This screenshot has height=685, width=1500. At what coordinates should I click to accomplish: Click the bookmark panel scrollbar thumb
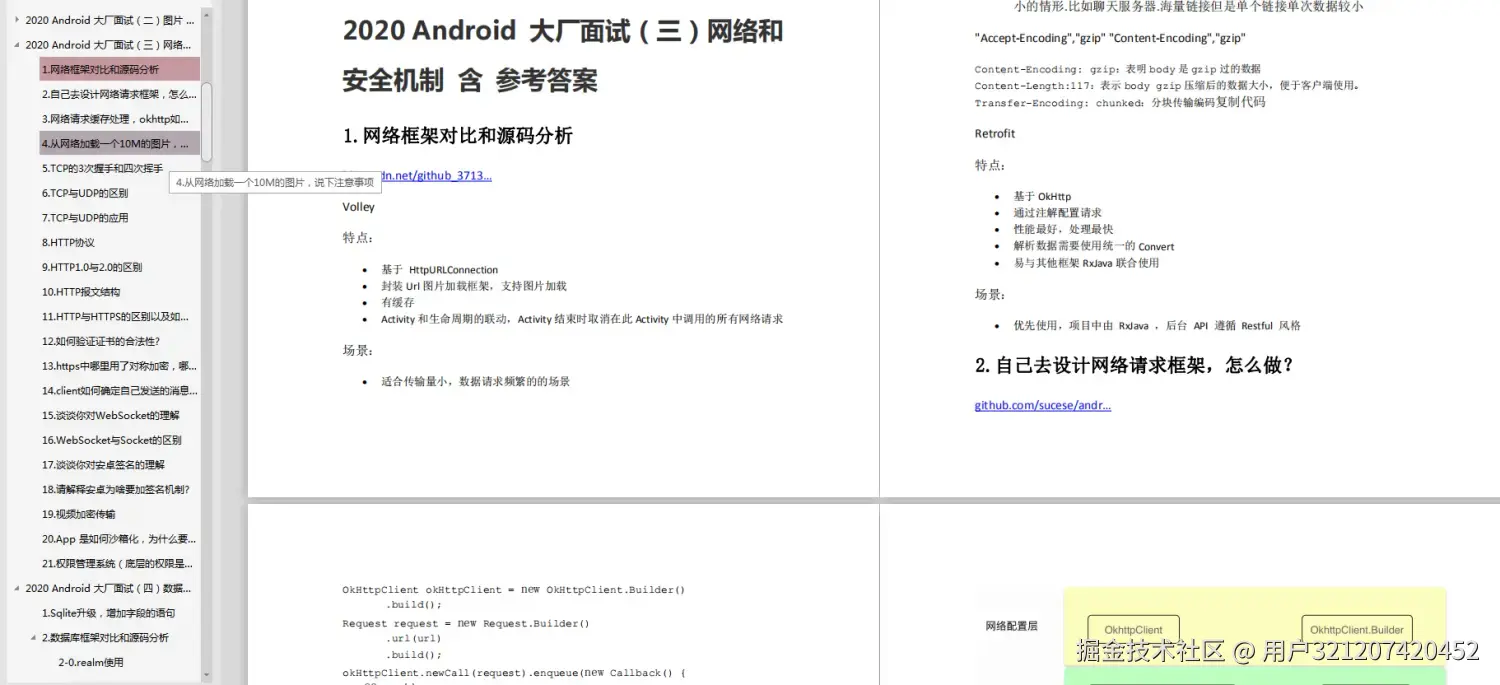coord(207,122)
